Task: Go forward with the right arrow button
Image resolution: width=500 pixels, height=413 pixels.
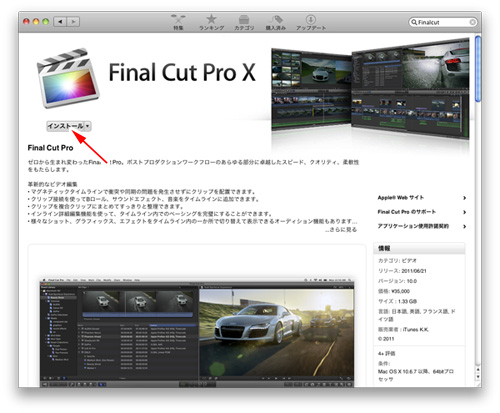Action: pos(73,22)
